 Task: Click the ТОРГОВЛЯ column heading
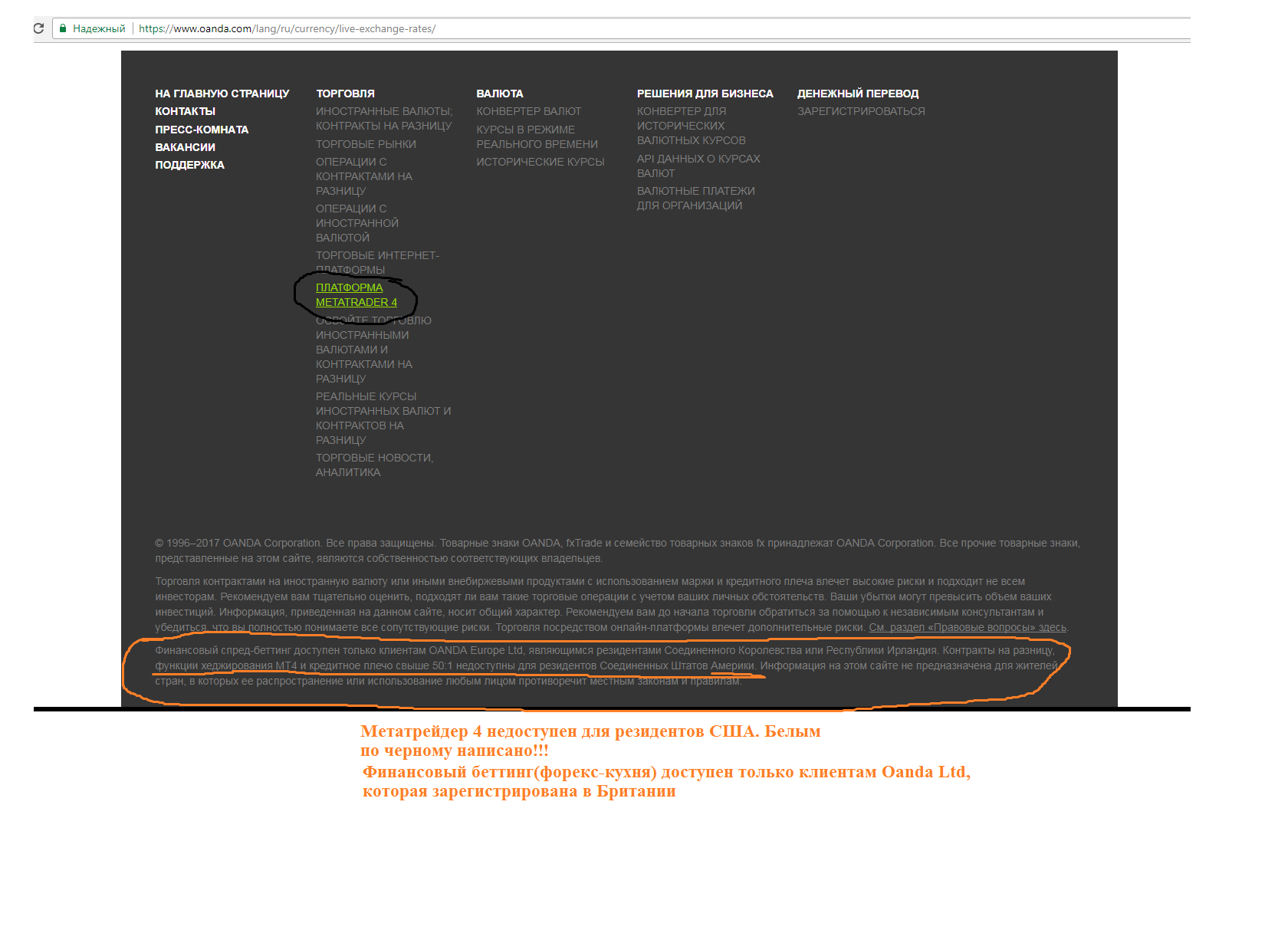(346, 94)
